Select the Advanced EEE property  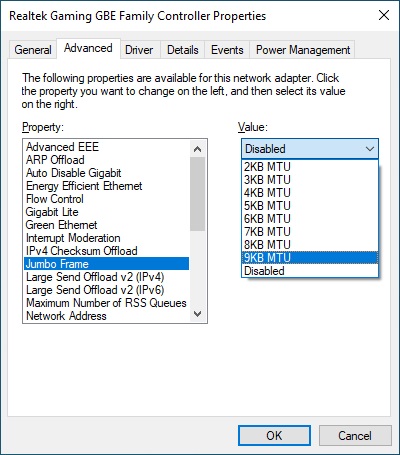coord(107,147)
